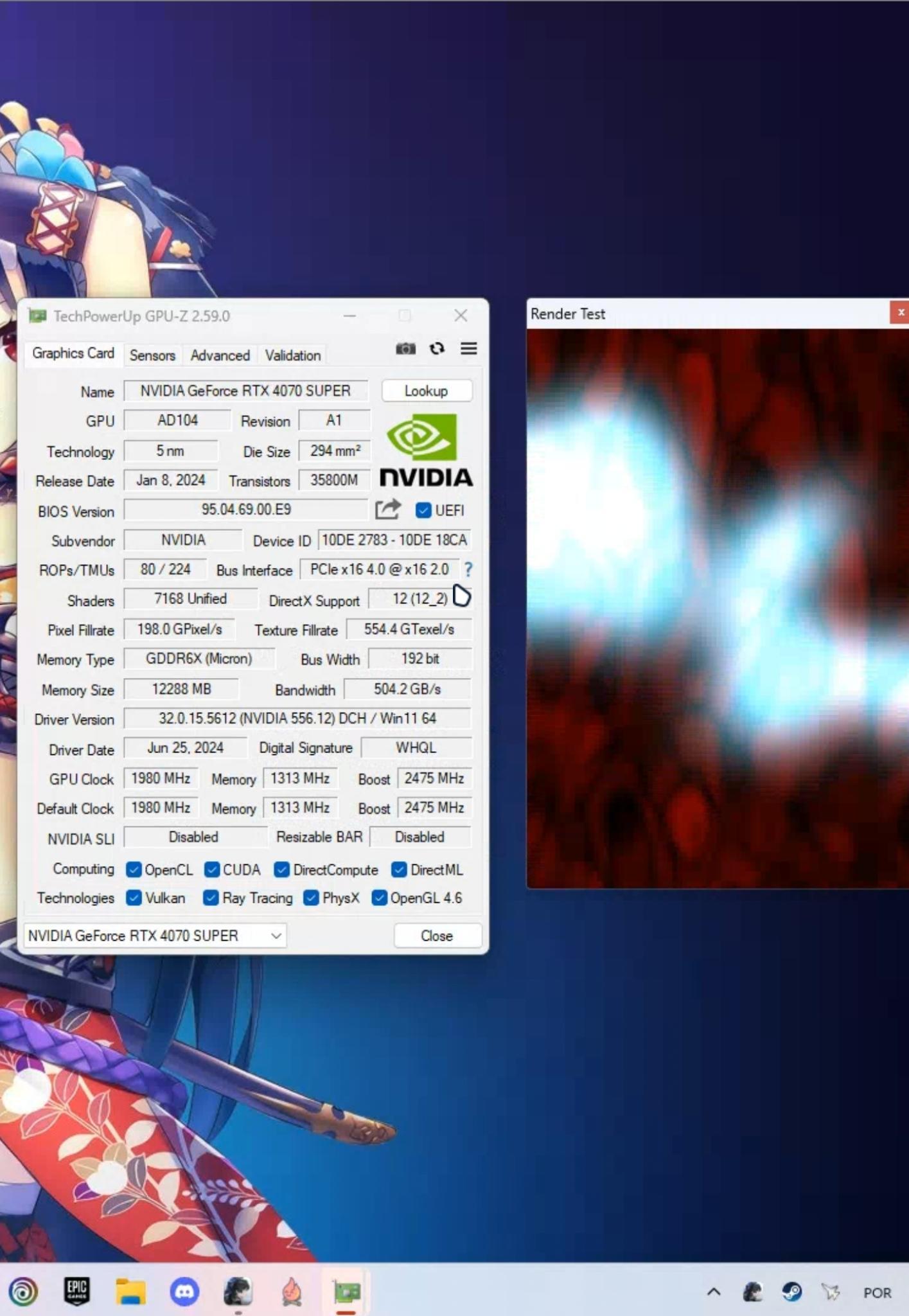
Task: Open Epic Games from taskbar
Action: [x=77, y=1290]
